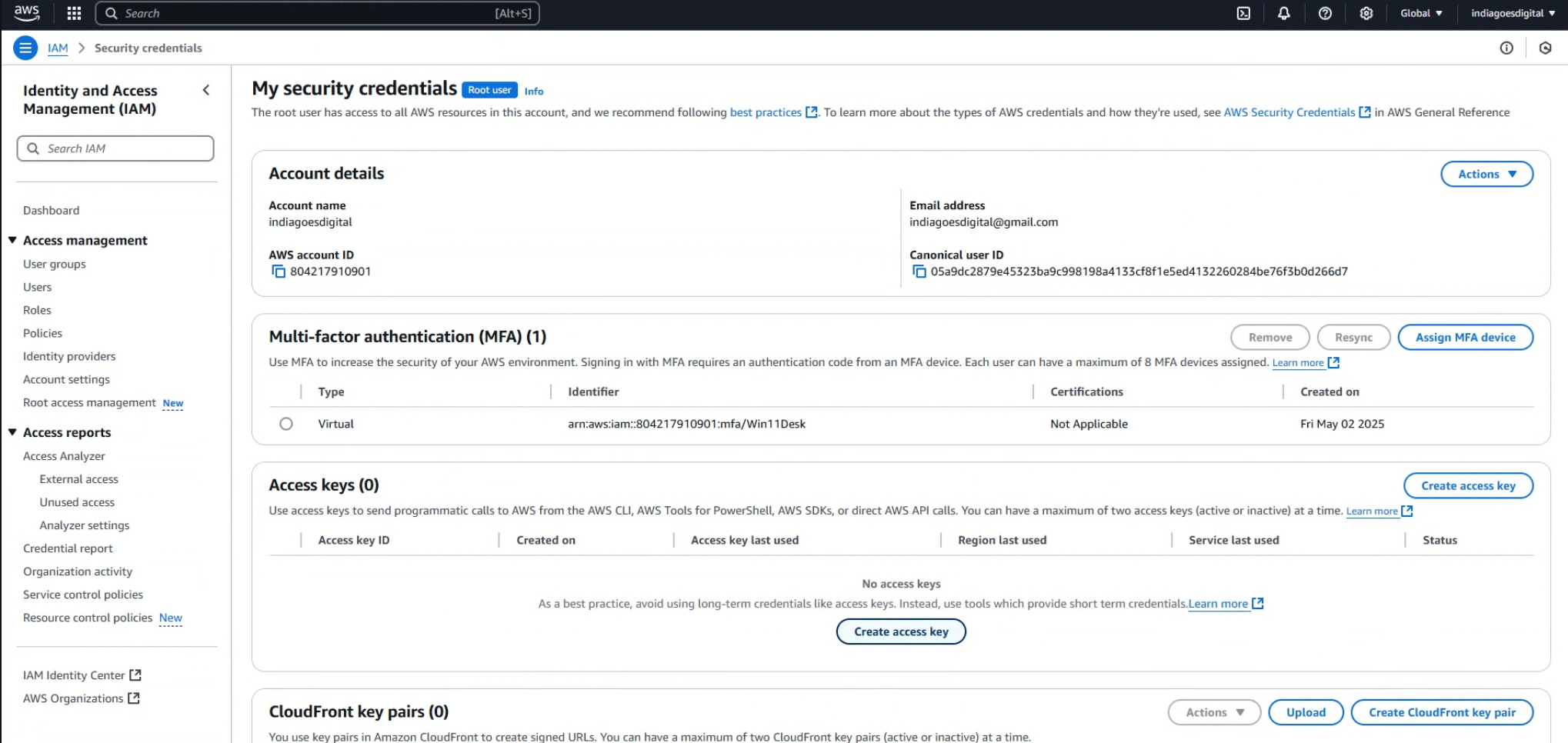Collapse the IAM sidebar with the arrow
Image resolution: width=1568 pixels, height=743 pixels.
click(x=206, y=90)
